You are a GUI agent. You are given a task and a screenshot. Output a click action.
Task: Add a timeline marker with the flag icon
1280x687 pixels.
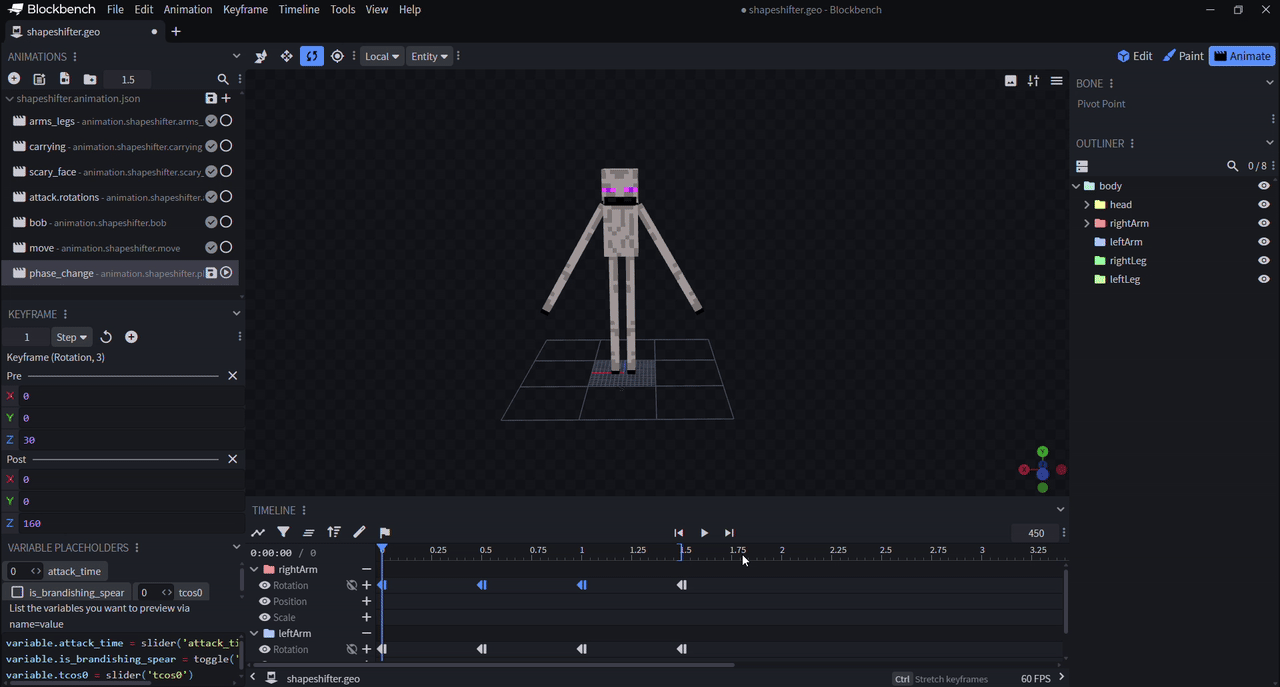pyautogui.click(x=384, y=533)
